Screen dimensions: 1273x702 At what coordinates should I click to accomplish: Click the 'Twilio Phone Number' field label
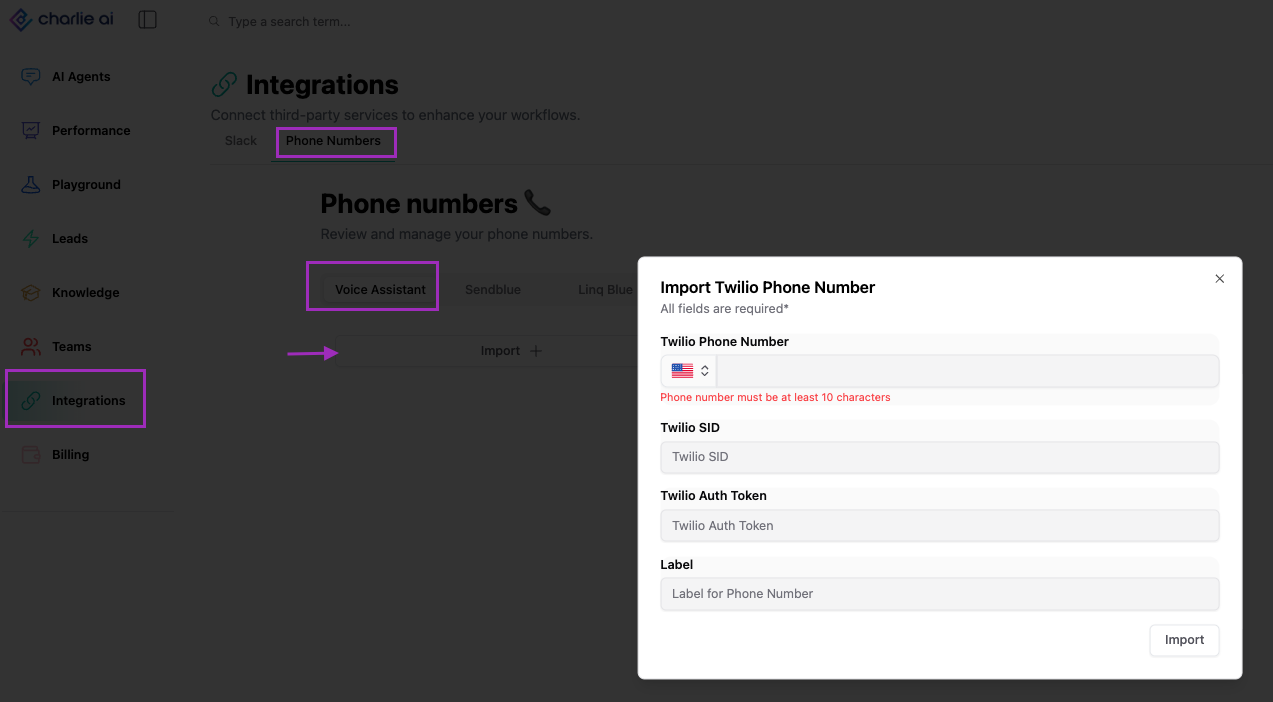point(725,342)
